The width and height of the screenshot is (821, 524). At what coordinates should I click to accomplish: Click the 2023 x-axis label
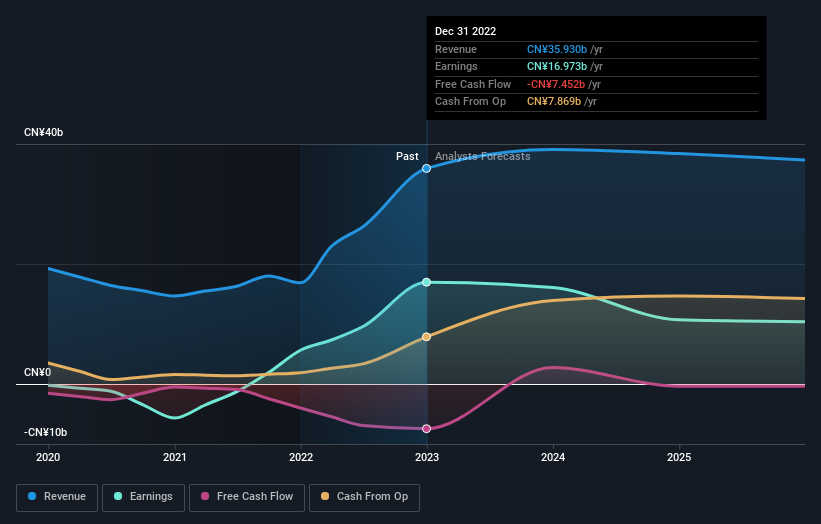[x=427, y=458]
